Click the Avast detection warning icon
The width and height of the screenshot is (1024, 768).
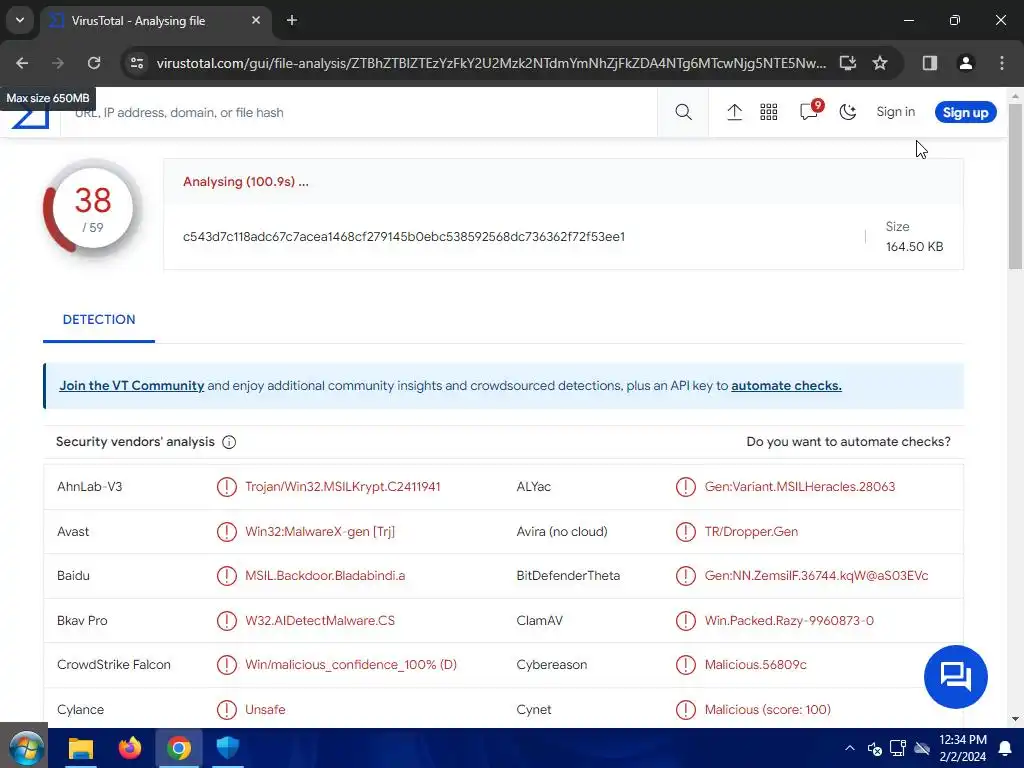pos(227,532)
